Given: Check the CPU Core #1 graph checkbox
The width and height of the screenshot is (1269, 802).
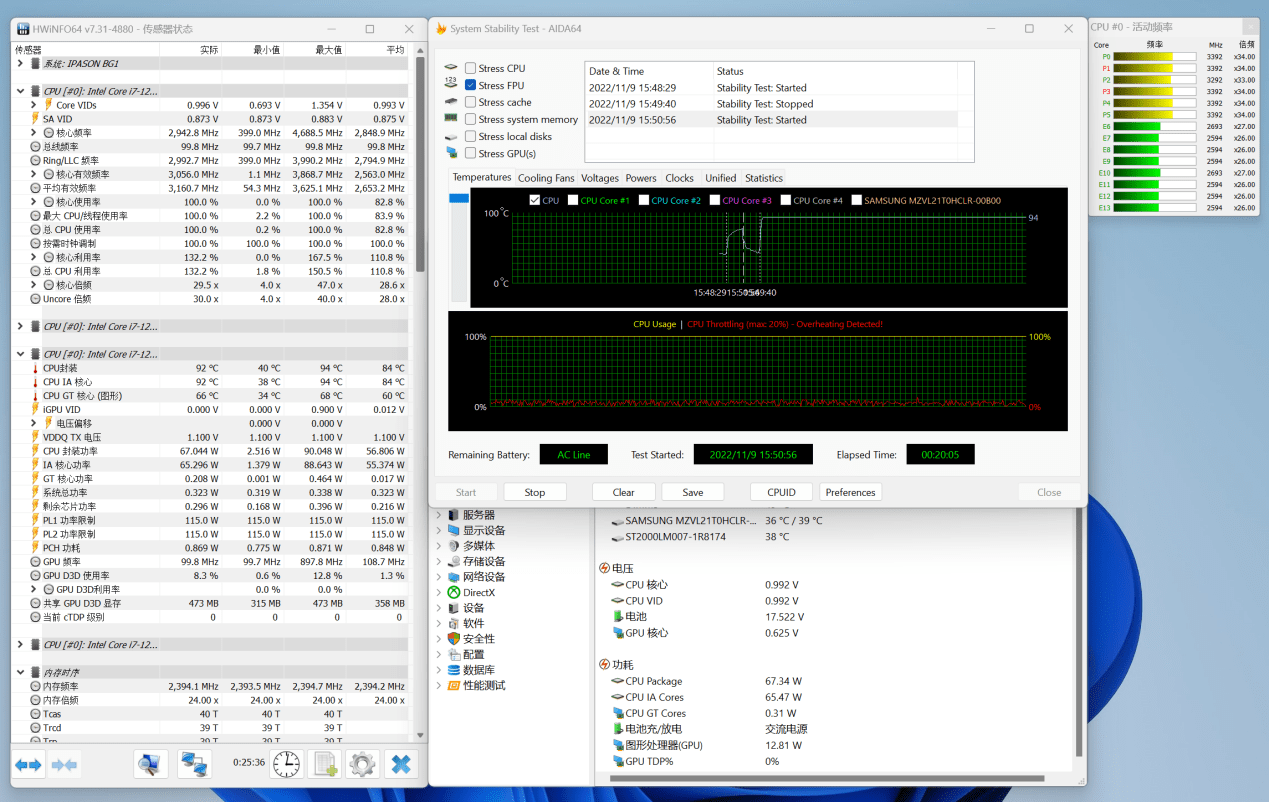Looking at the screenshot, I should 573,200.
